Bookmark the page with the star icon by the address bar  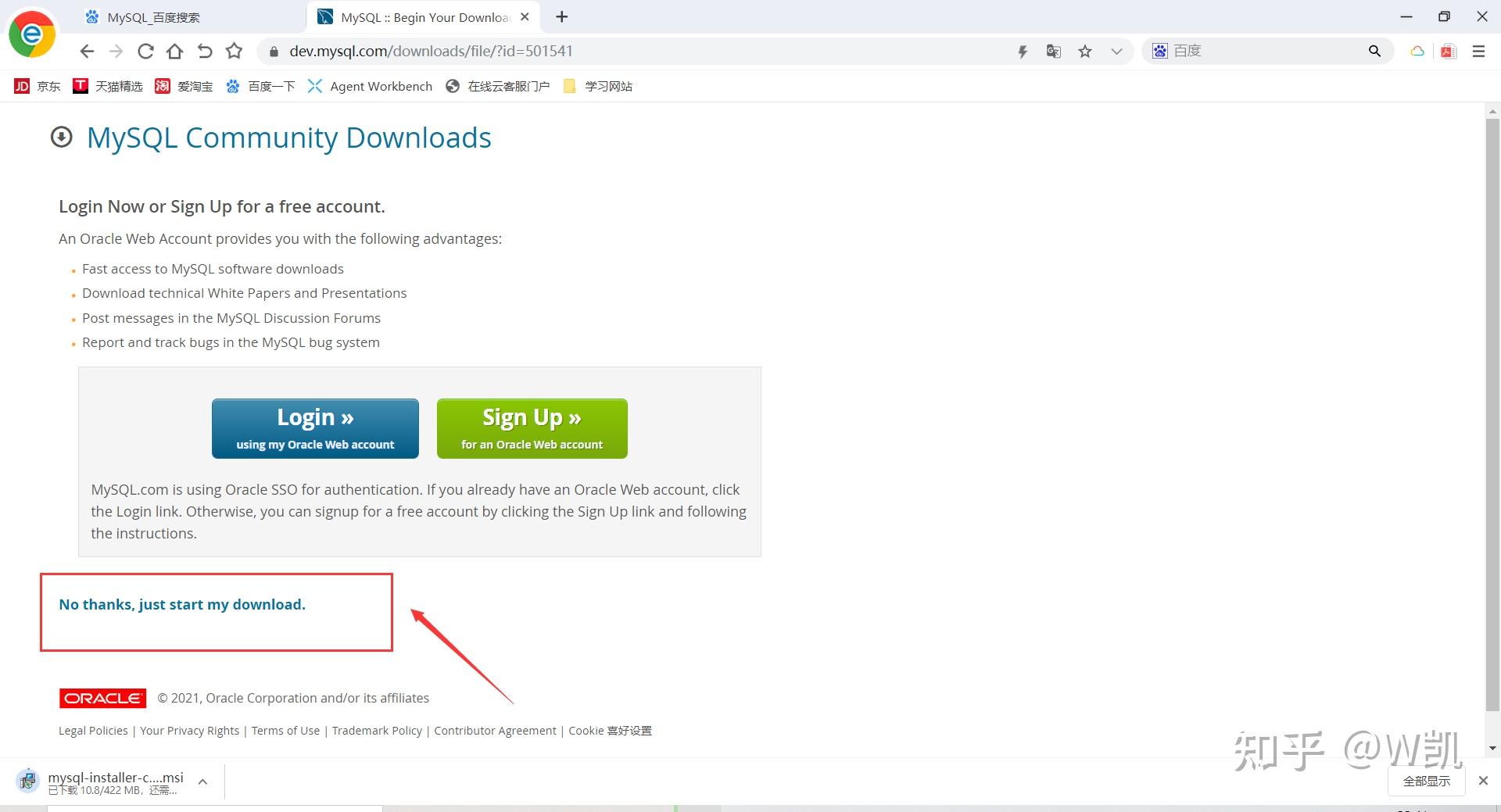[x=234, y=52]
